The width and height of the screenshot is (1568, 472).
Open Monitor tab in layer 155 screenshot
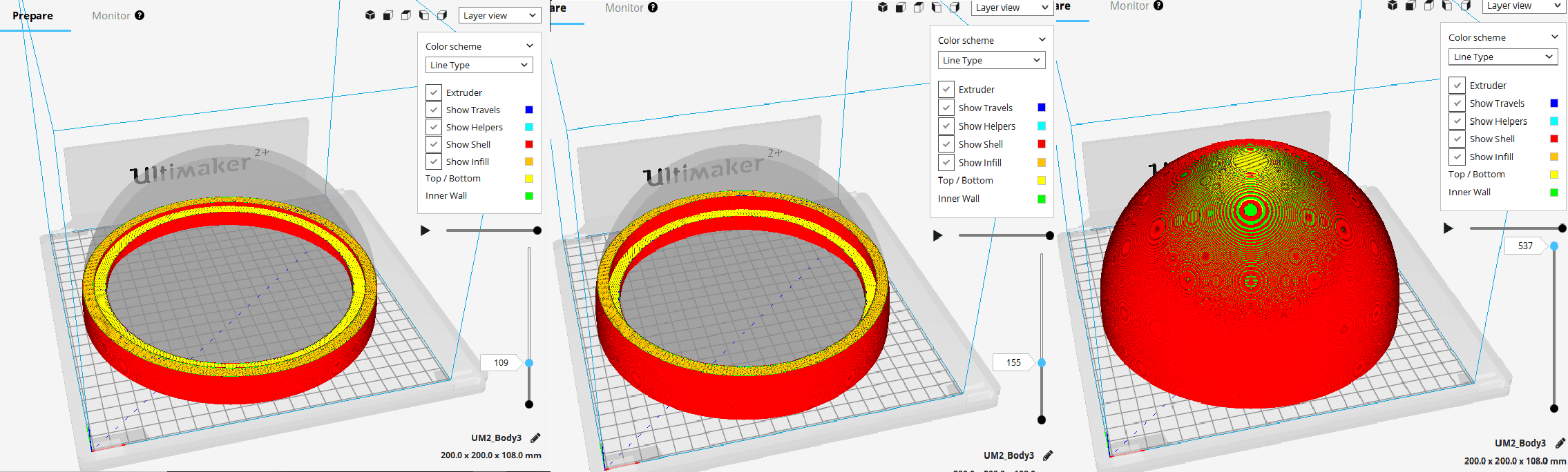point(624,8)
